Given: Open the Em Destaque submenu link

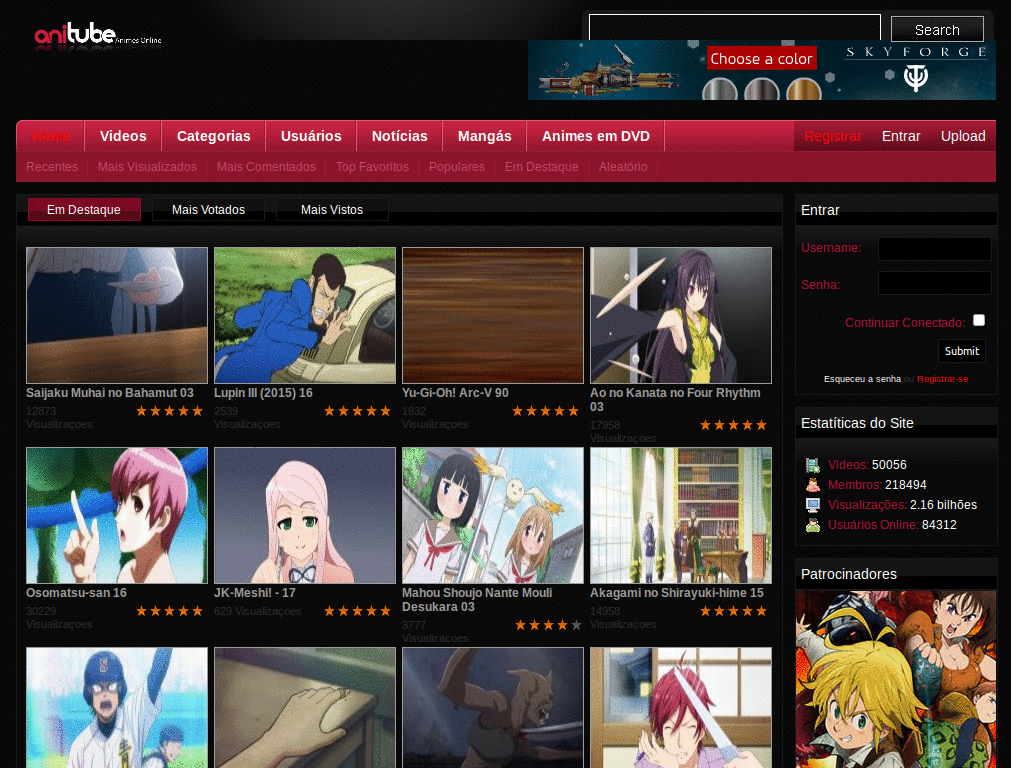Looking at the screenshot, I should 541,167.
